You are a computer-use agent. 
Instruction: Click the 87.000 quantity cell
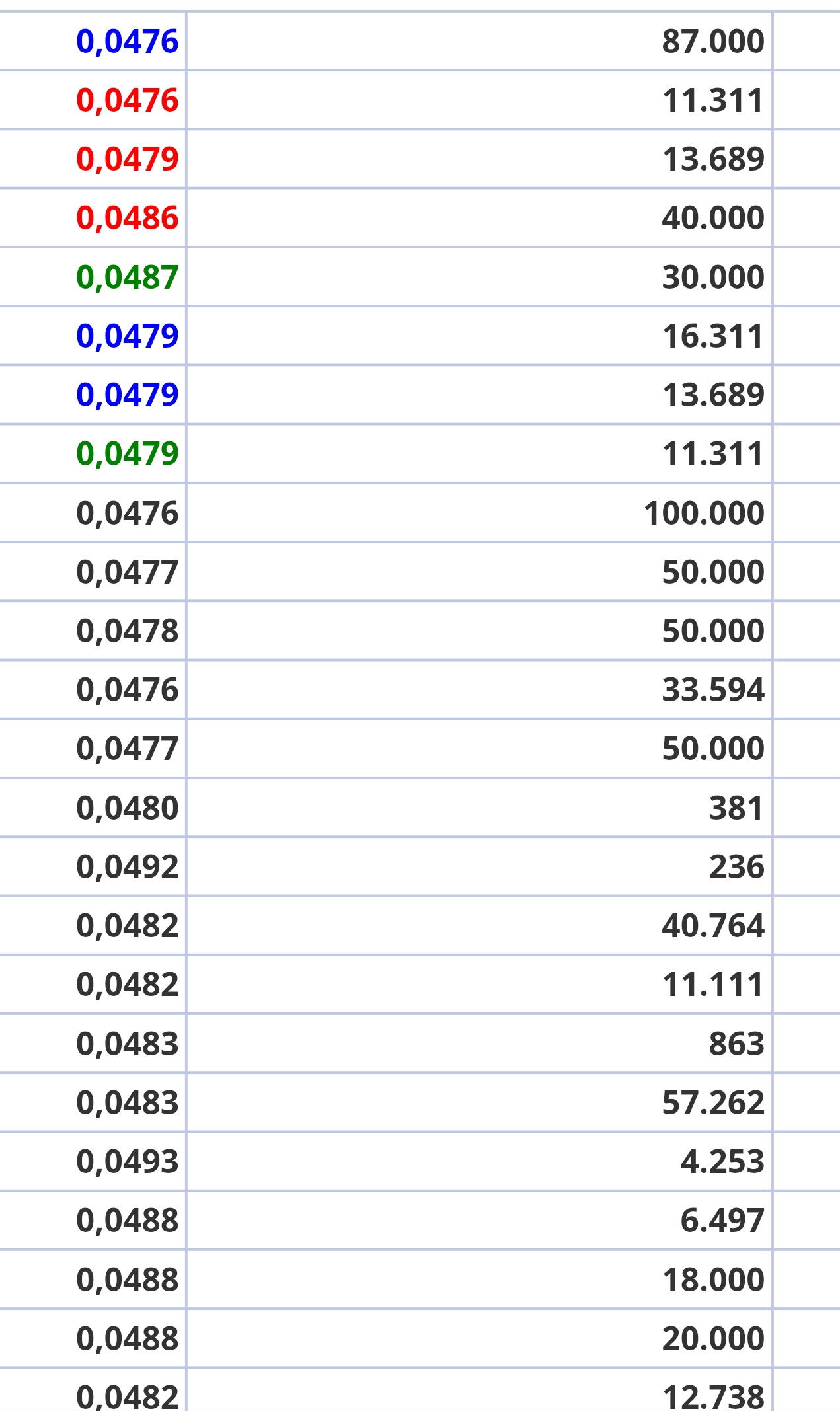point(479,41)
